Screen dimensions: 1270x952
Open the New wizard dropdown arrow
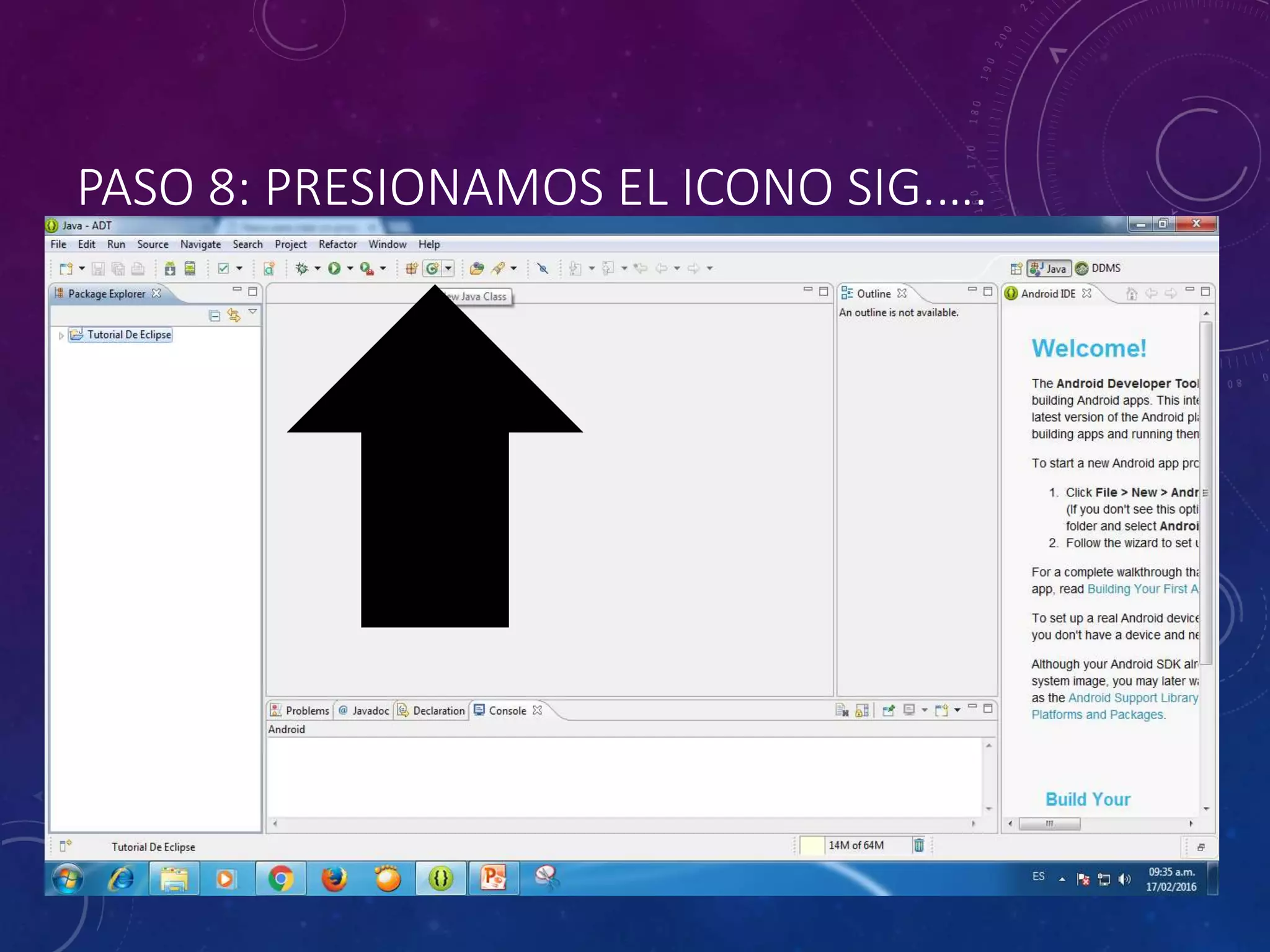tap(82, 268)
